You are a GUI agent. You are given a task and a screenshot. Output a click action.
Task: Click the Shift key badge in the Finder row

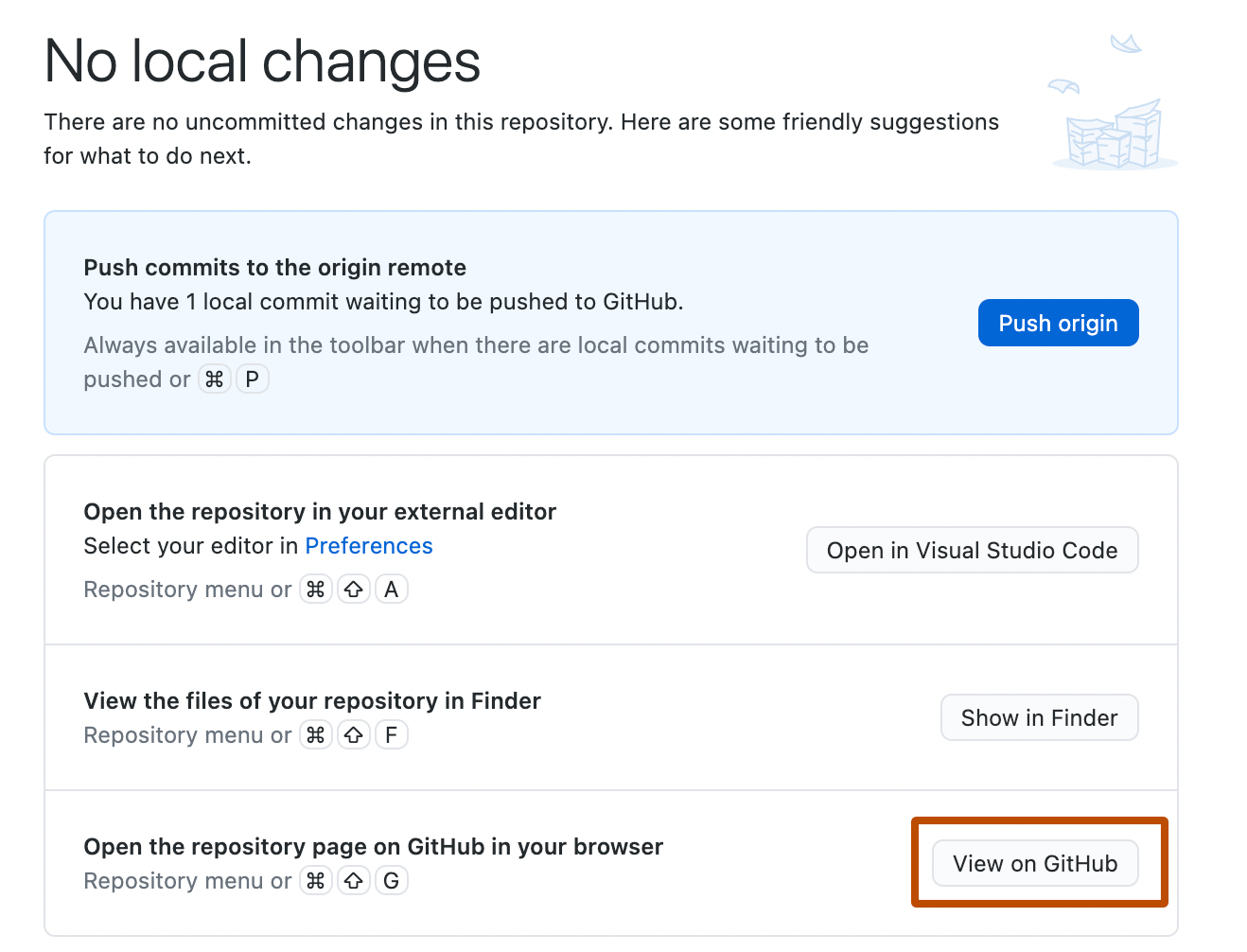click(x=354, y=734)
